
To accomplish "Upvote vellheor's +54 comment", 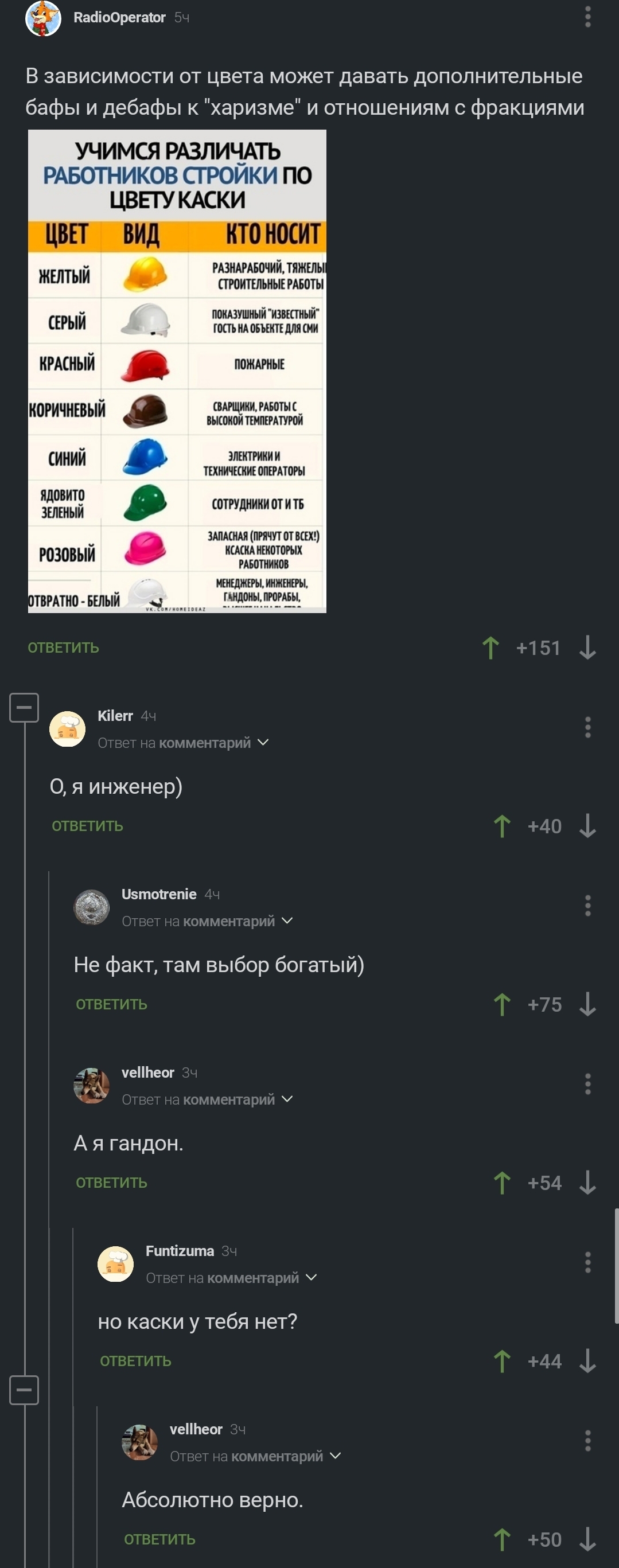I will click(x=502, y=1183).
